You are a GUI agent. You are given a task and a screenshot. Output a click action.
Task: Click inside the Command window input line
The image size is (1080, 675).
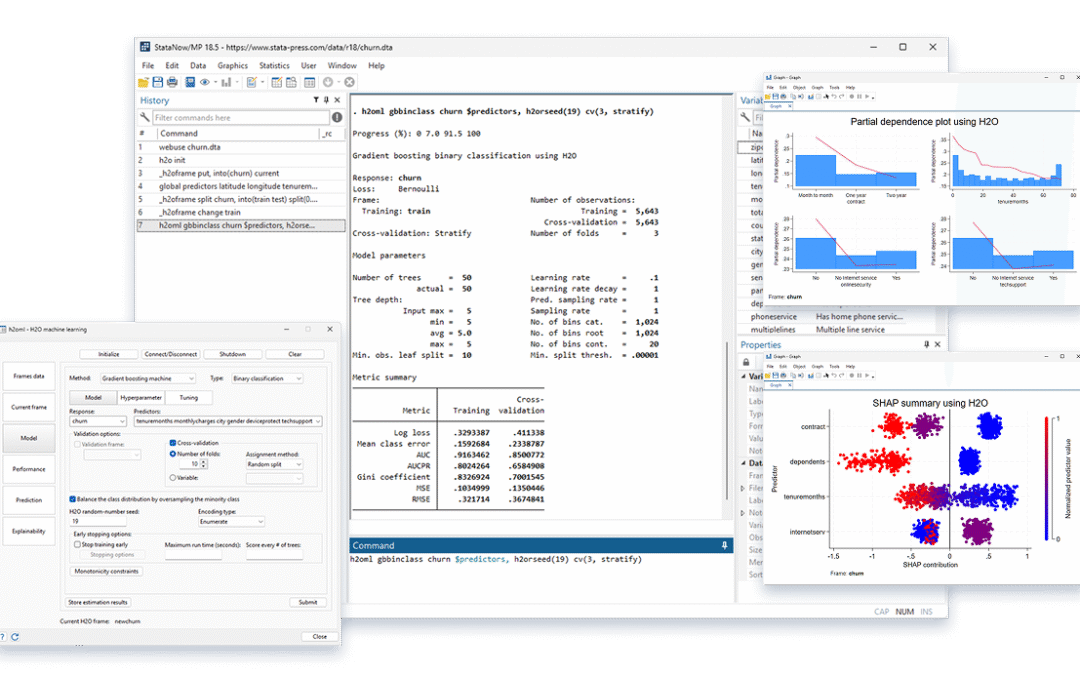pyautogui.click(x=541, y=559)
